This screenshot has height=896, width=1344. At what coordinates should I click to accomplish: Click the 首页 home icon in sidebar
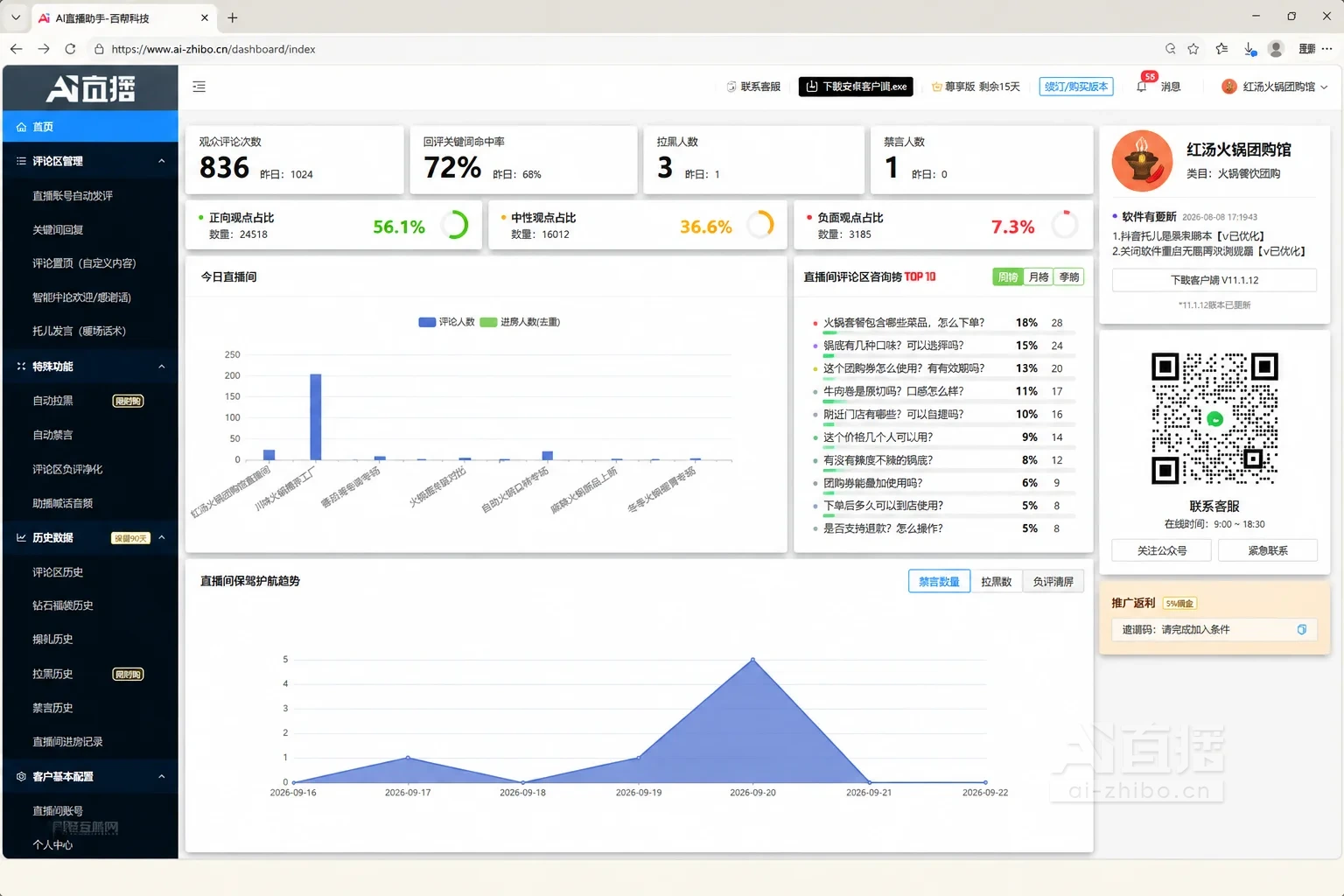point(22,127)
